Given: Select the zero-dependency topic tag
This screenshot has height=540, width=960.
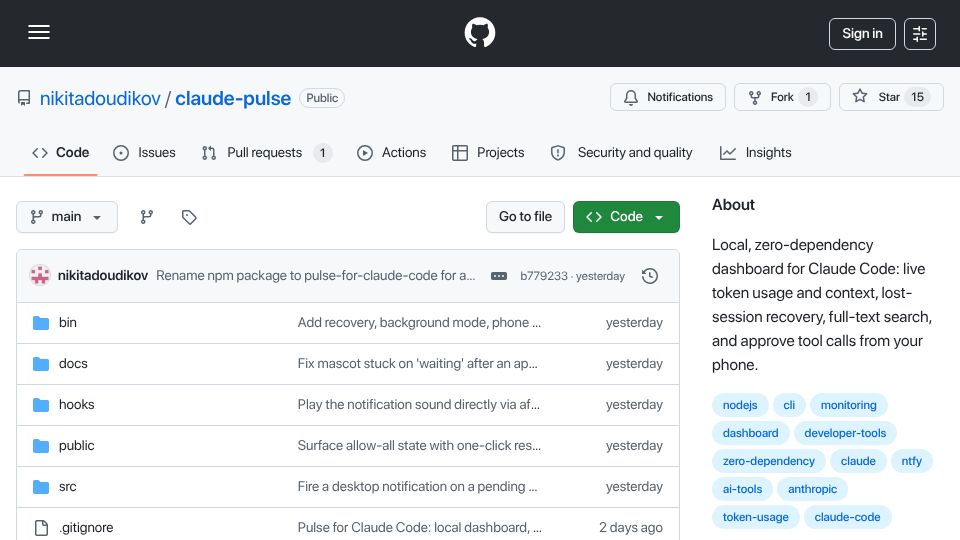Looking at the screenshot, I should pyautogui.click(x=768, y=462).
